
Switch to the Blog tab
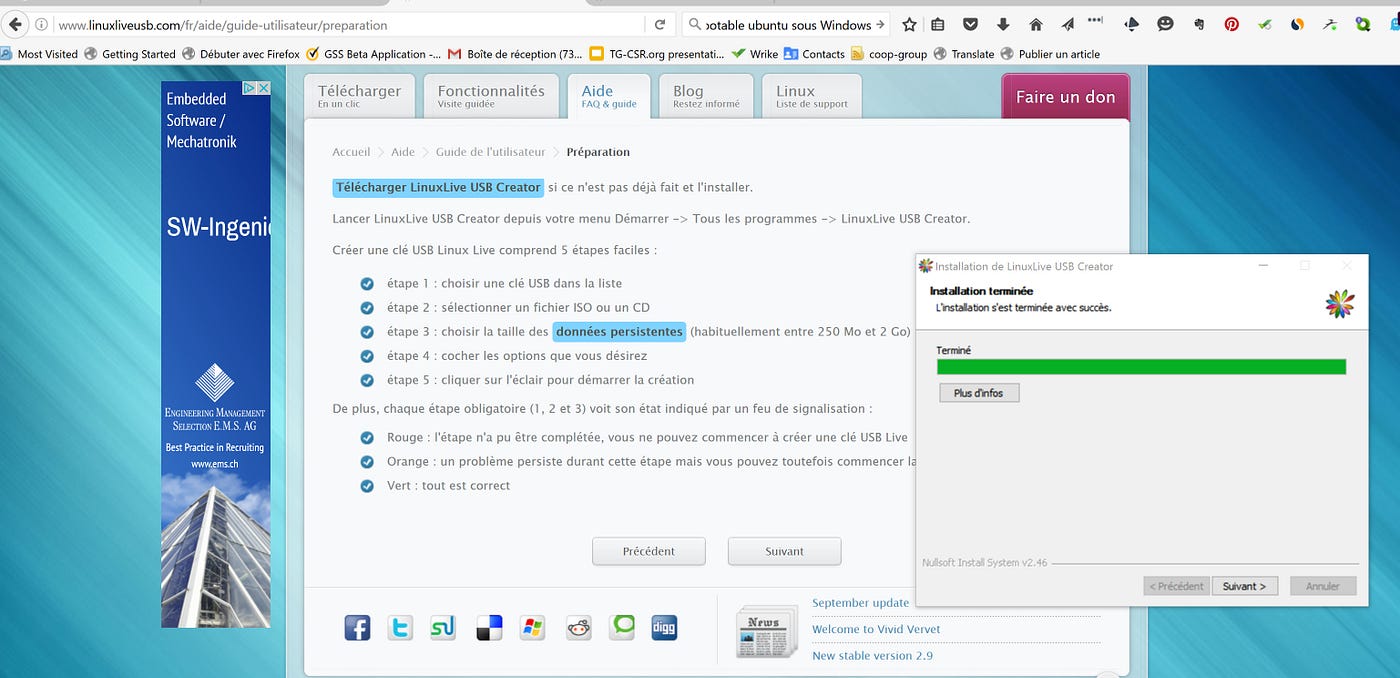[x=706, y=96]
